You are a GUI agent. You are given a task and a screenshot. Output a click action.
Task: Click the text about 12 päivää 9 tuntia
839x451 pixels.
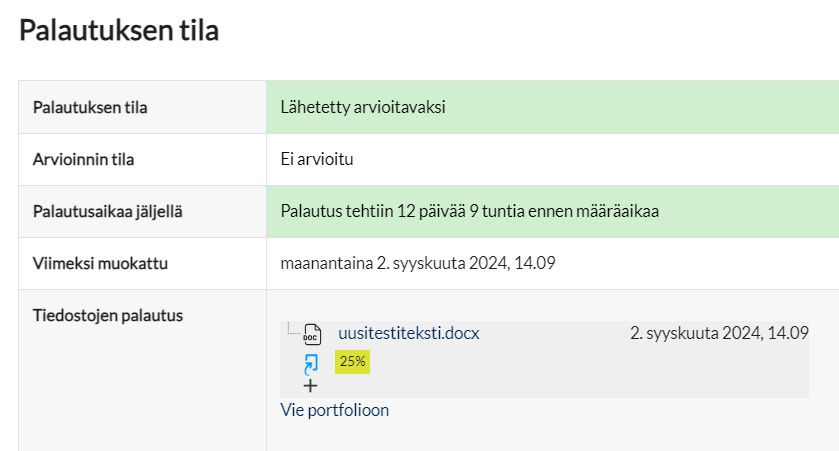coord(469,211)
